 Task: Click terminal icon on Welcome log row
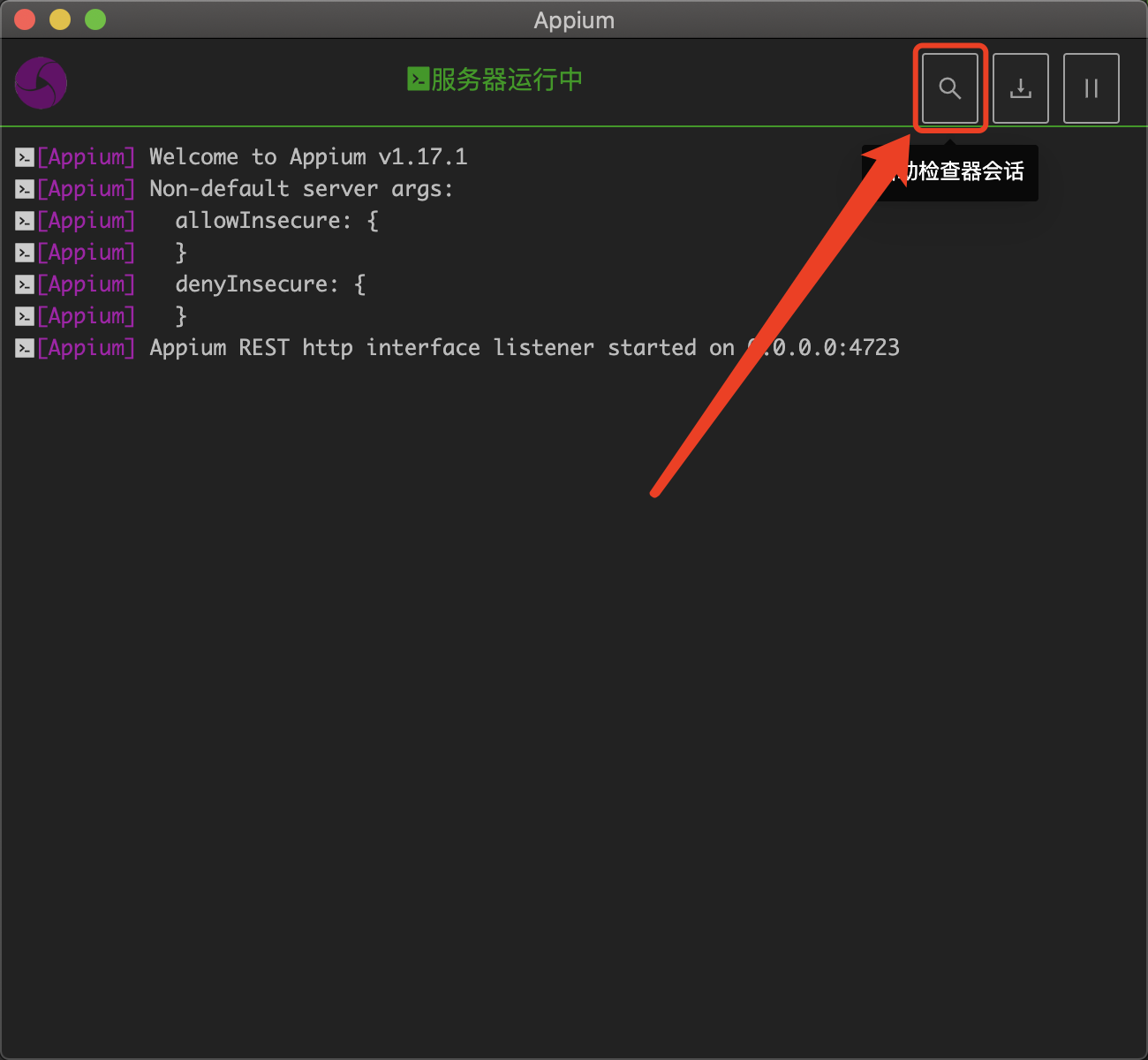tap(25, 158)
